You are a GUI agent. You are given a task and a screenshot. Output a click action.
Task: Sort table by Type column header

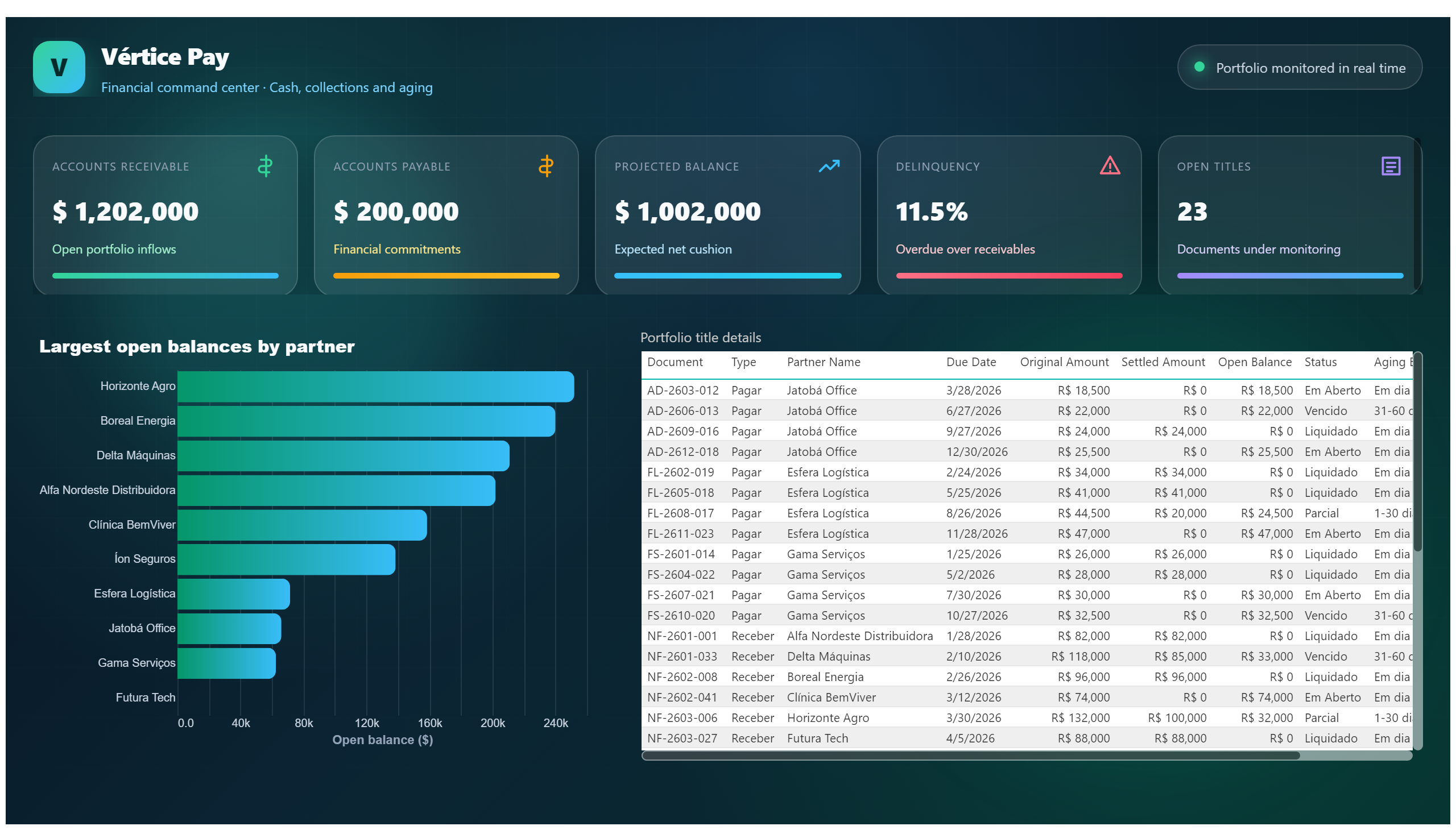[744, 362]
